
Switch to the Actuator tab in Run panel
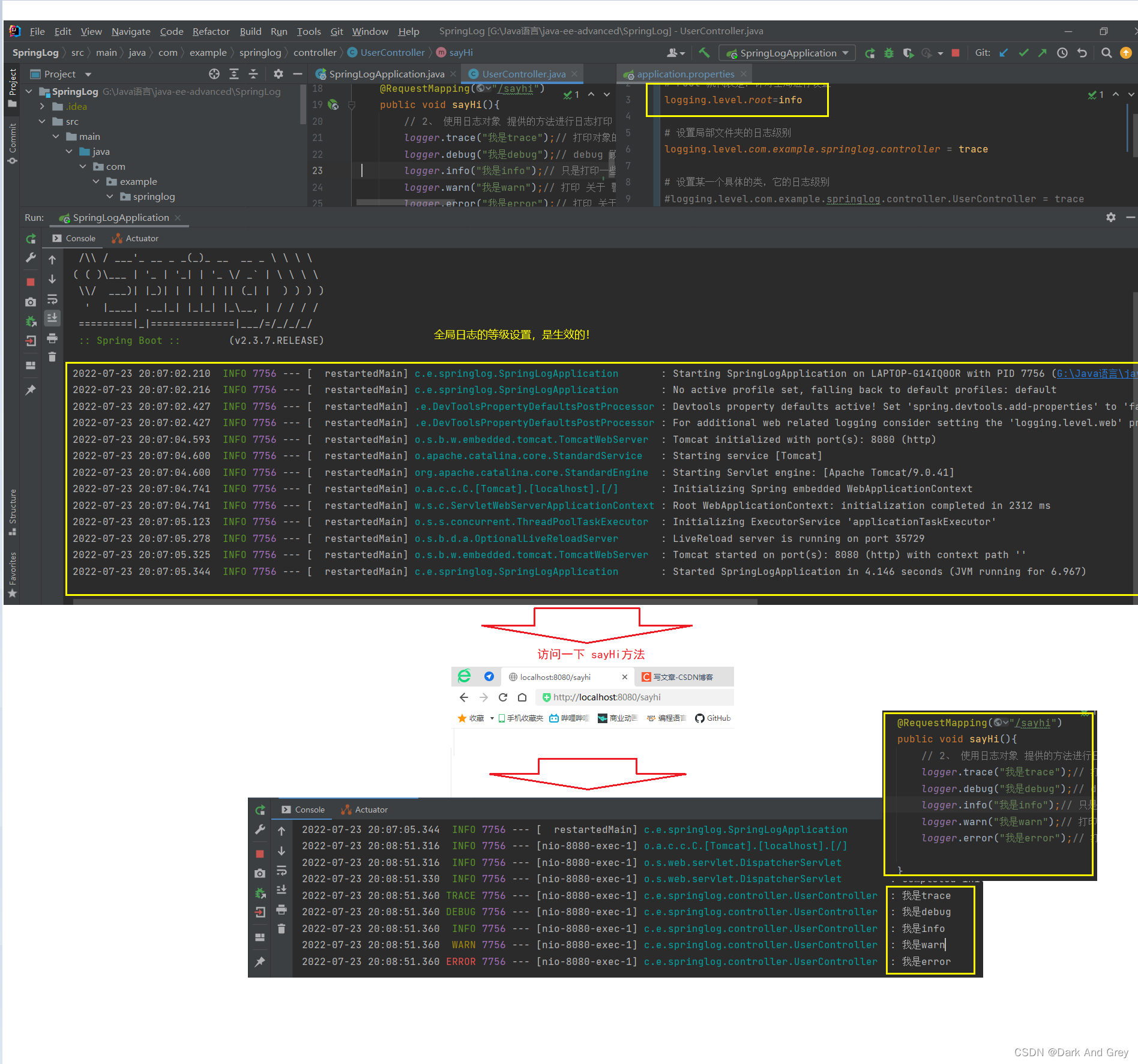[x=135, y=238]
